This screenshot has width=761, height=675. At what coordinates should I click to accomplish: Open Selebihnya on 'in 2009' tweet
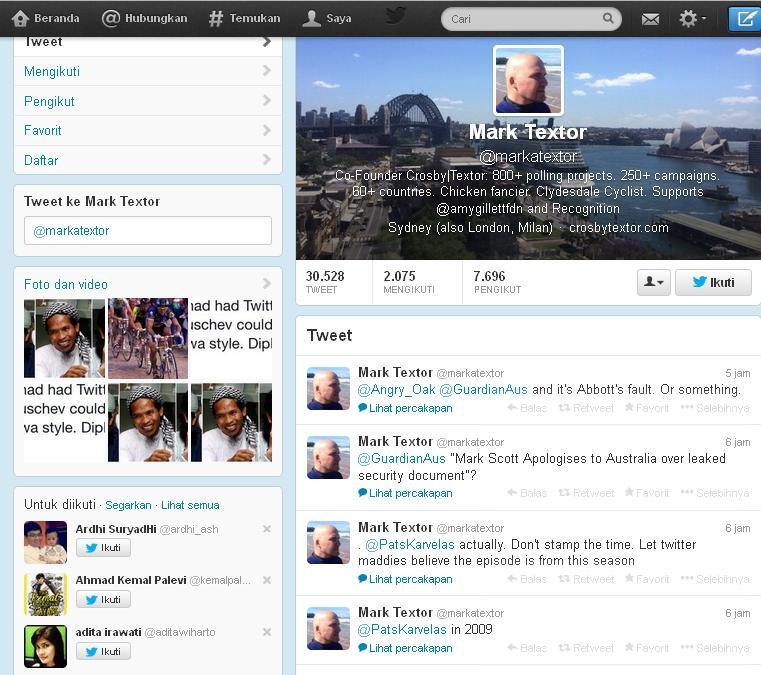(x=715, y=648)
